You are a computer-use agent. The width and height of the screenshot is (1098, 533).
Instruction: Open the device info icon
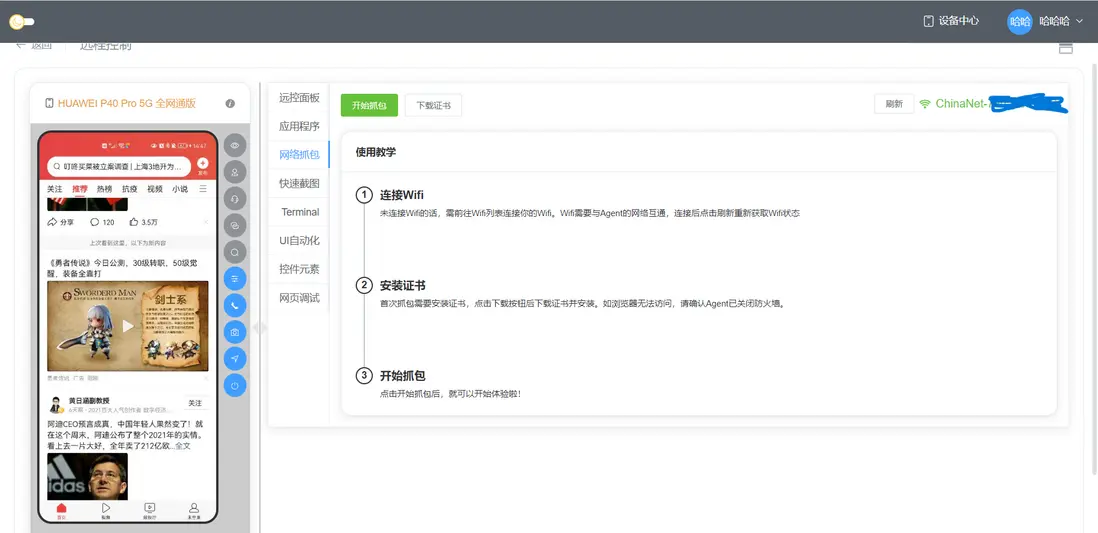(x=230, y=104)
